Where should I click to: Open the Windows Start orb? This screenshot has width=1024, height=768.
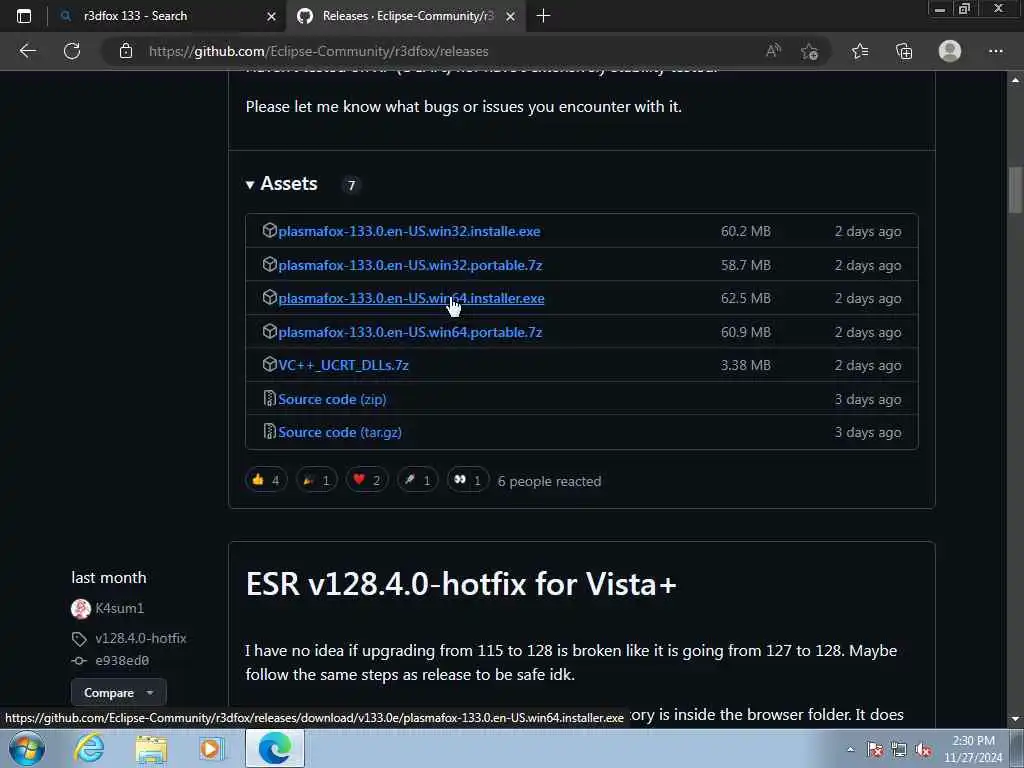(27, 748)
